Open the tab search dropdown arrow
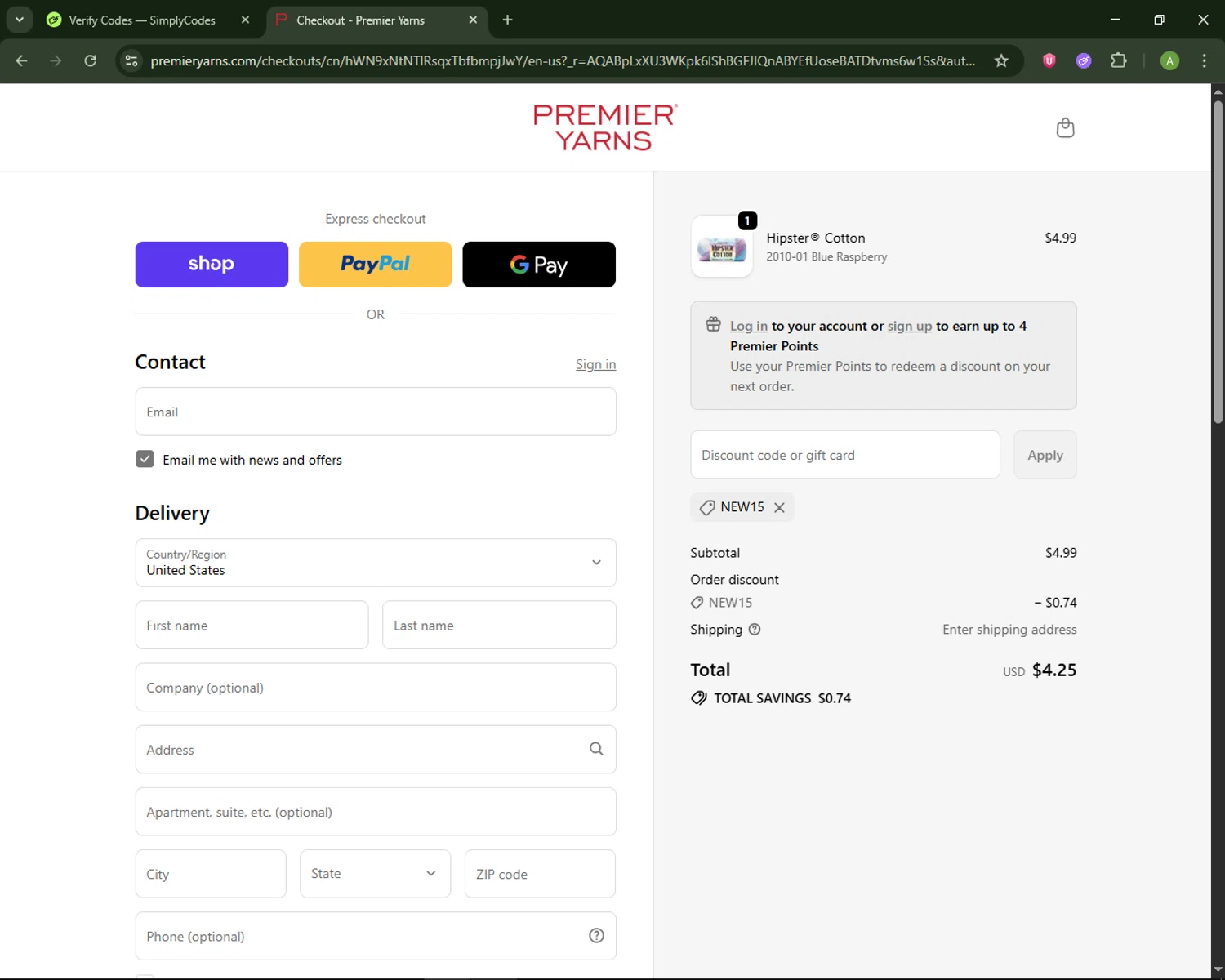Image resolution: width=1225 pixels, height=980 pixels. tap(19, 20)
